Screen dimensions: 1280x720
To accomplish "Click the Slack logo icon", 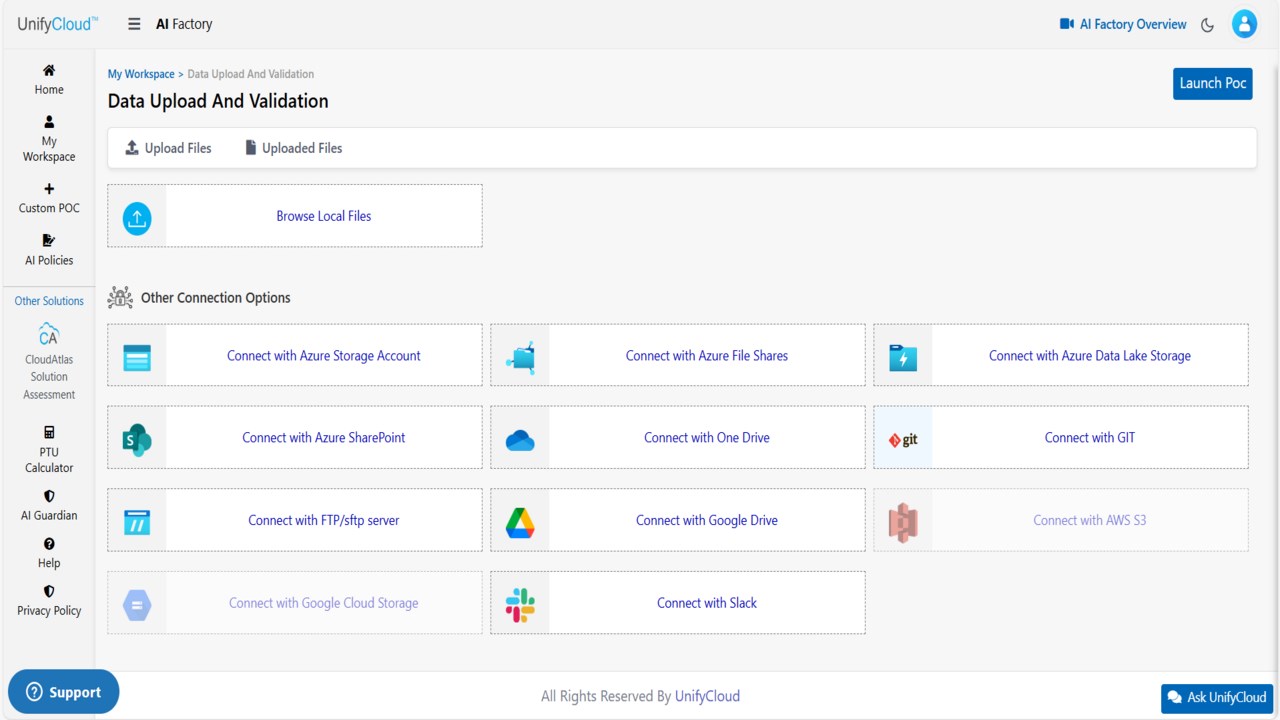I will coord(520,604).
